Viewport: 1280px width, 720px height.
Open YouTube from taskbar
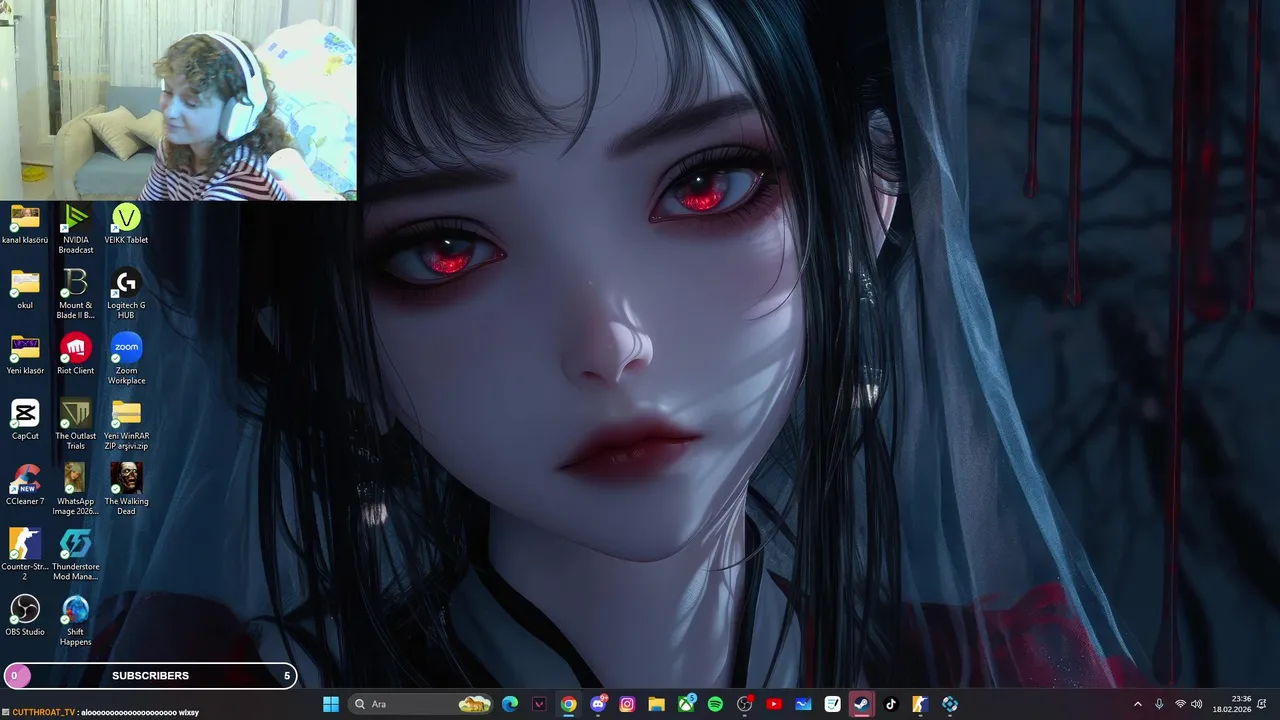point(773,704)
